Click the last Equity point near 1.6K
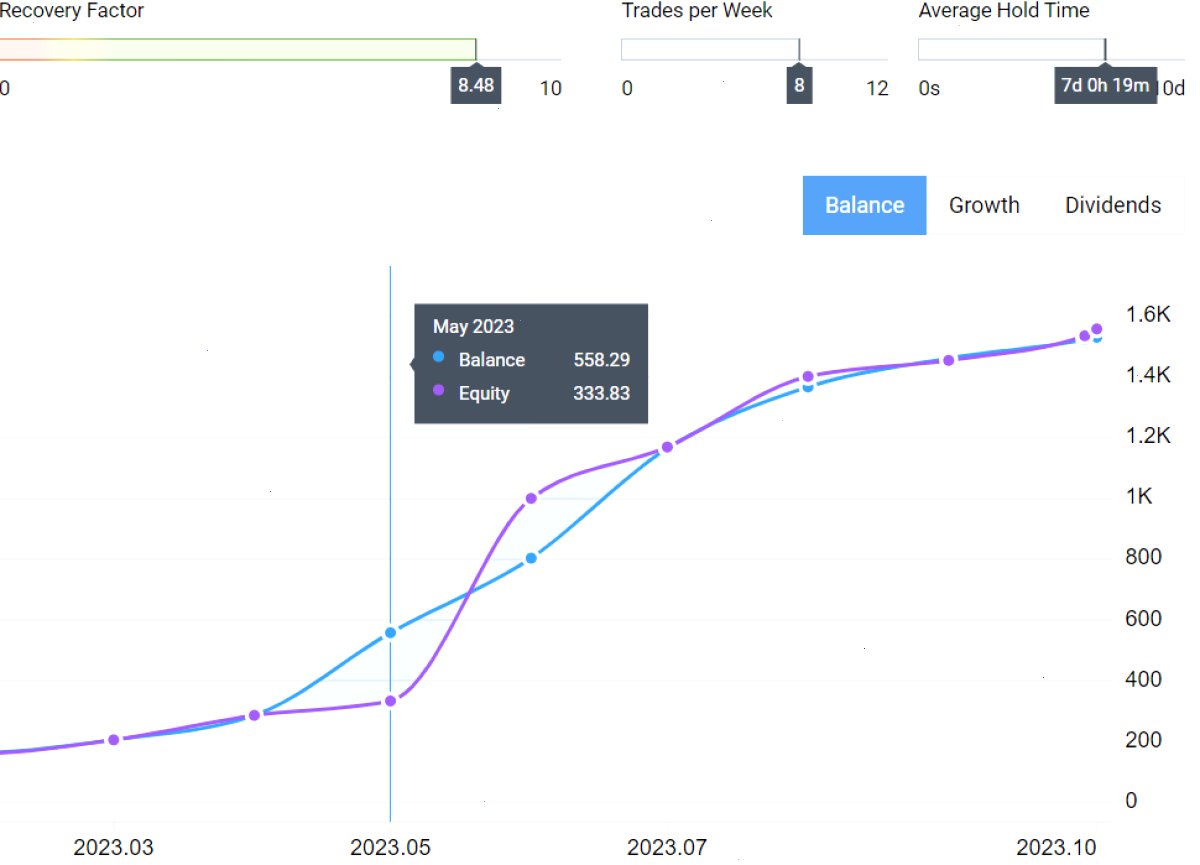The image size is (1200, 865). coord(1097,329)
